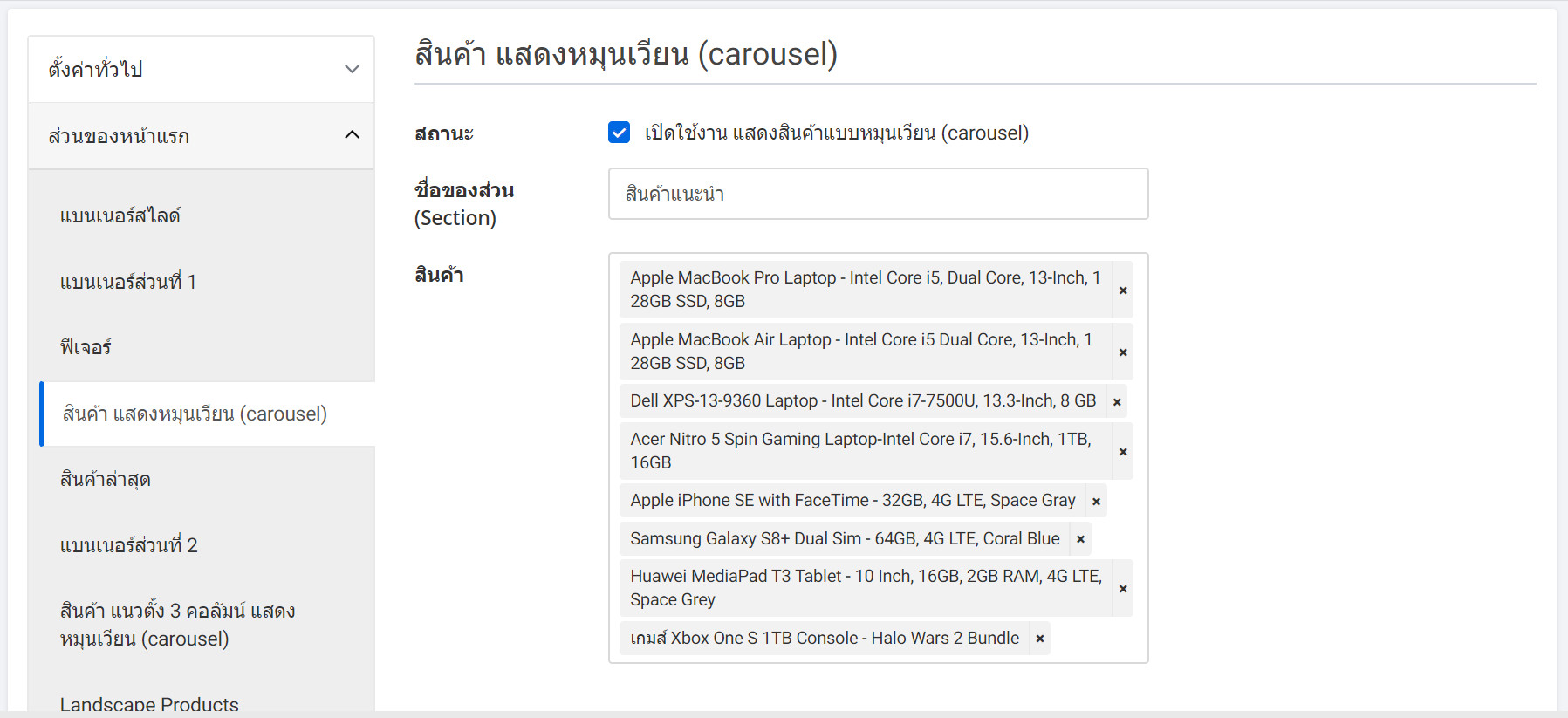This screenshot has height=718, width=1568.
Task: Remove Apple MacBook Air Laptop product tag
Action: (1123, 352)
